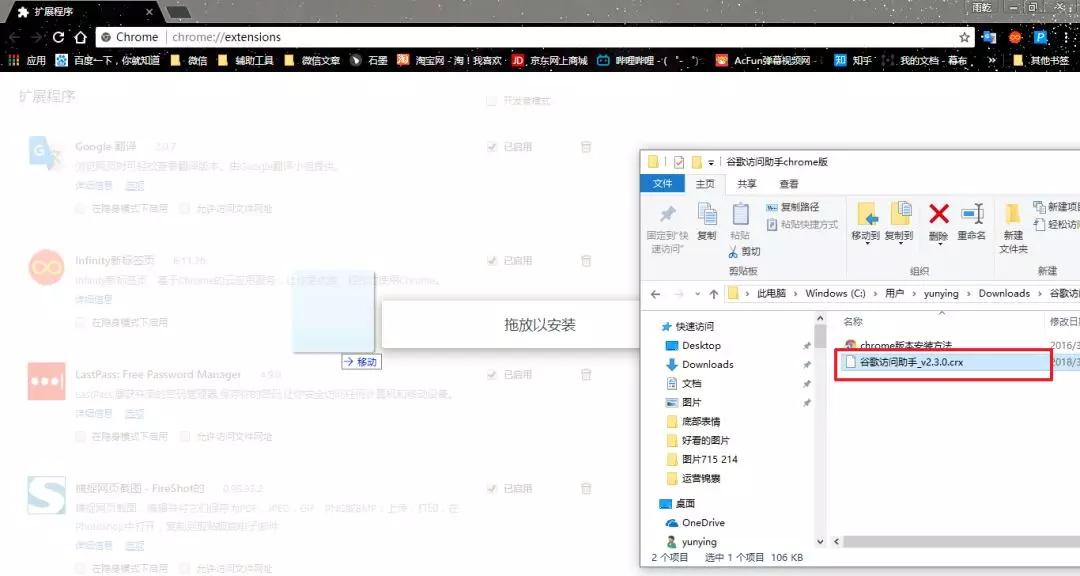Remove Infinity新标签页 via its trash icon
The width and height of the screenshot is (1080, 576).
click(x=586, y=260)
